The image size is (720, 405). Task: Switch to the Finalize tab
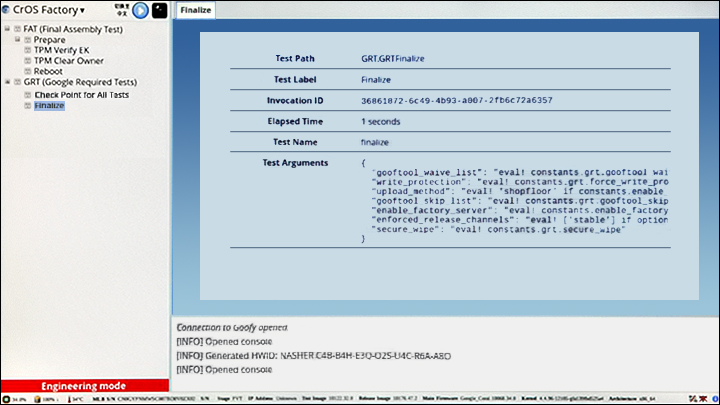[195, 10]
